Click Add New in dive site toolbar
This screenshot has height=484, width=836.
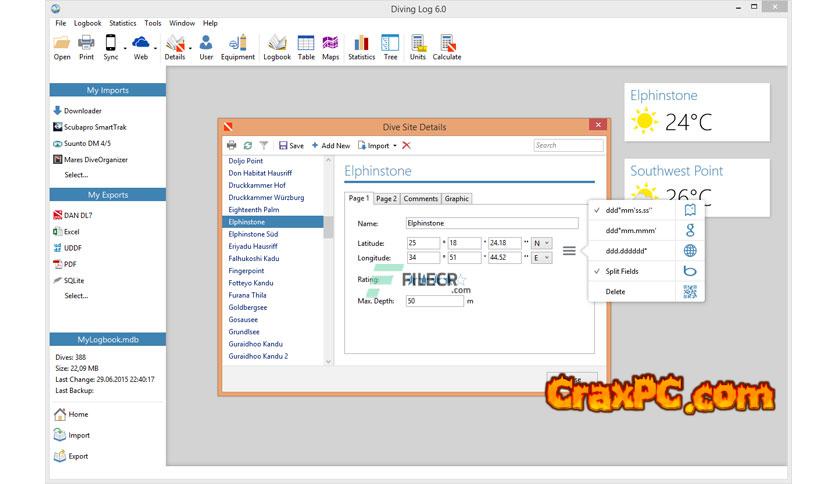pos(331,146)
